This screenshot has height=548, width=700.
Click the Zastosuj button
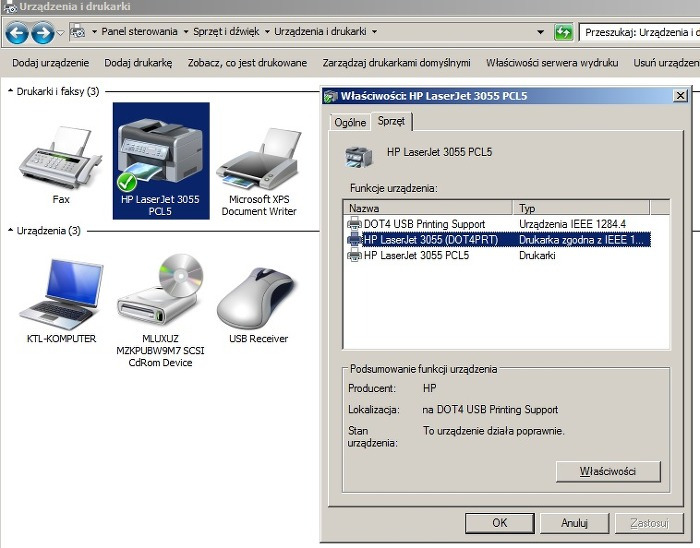[x=649, y=523]
